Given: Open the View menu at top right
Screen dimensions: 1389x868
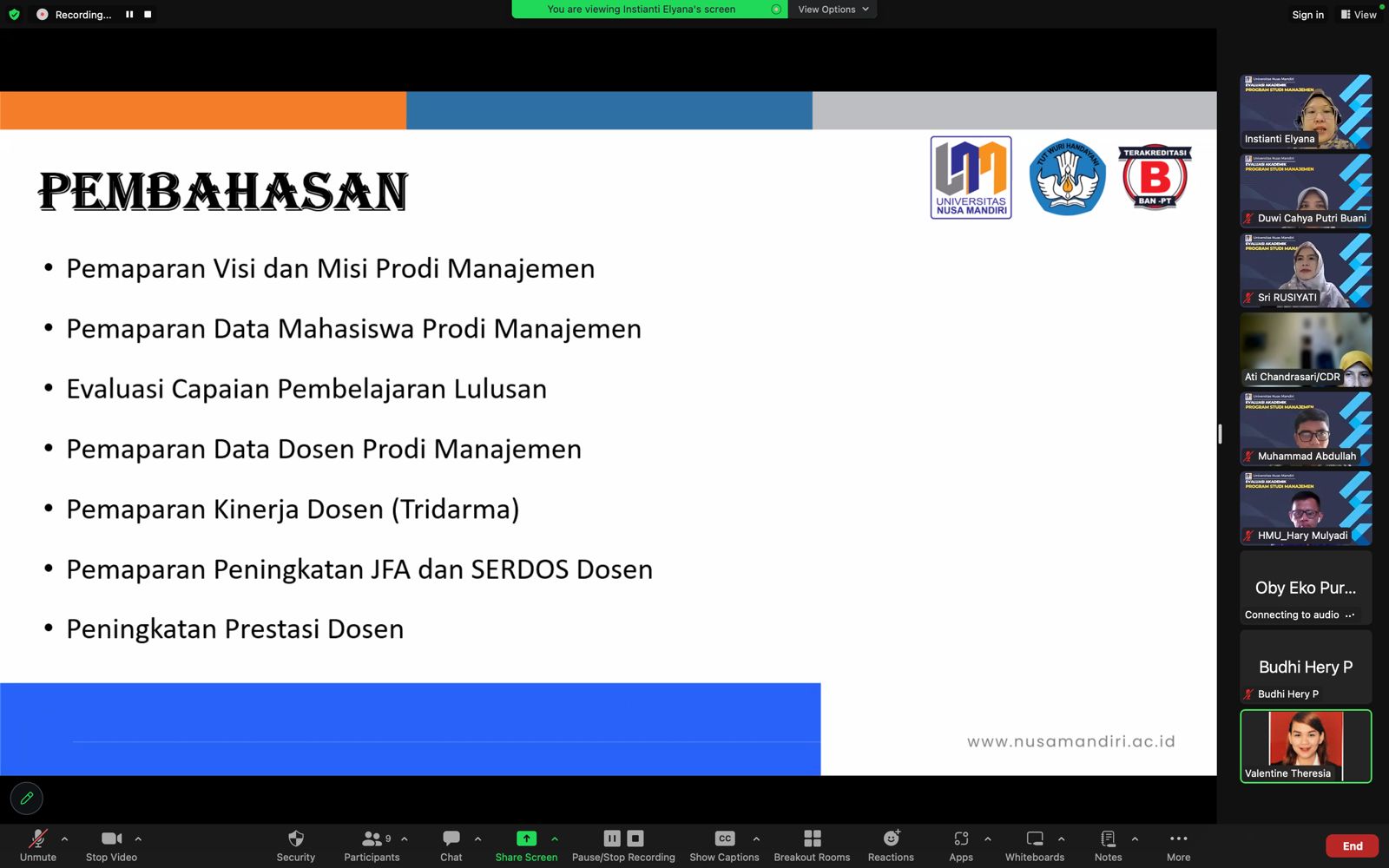Looking at the screenshot, I should pyautogui.click(x=1359, y=15).
